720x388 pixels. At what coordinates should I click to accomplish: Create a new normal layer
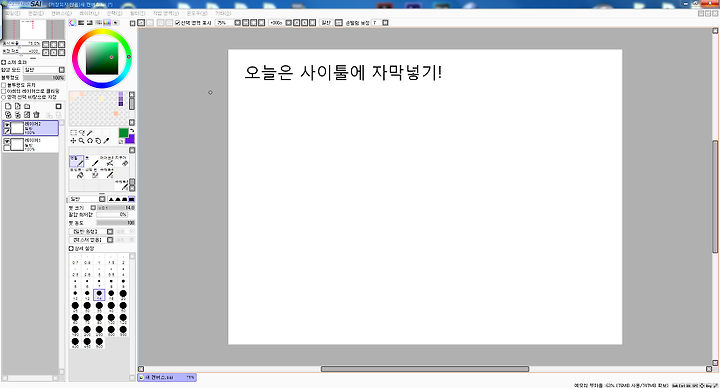(8, 106)
